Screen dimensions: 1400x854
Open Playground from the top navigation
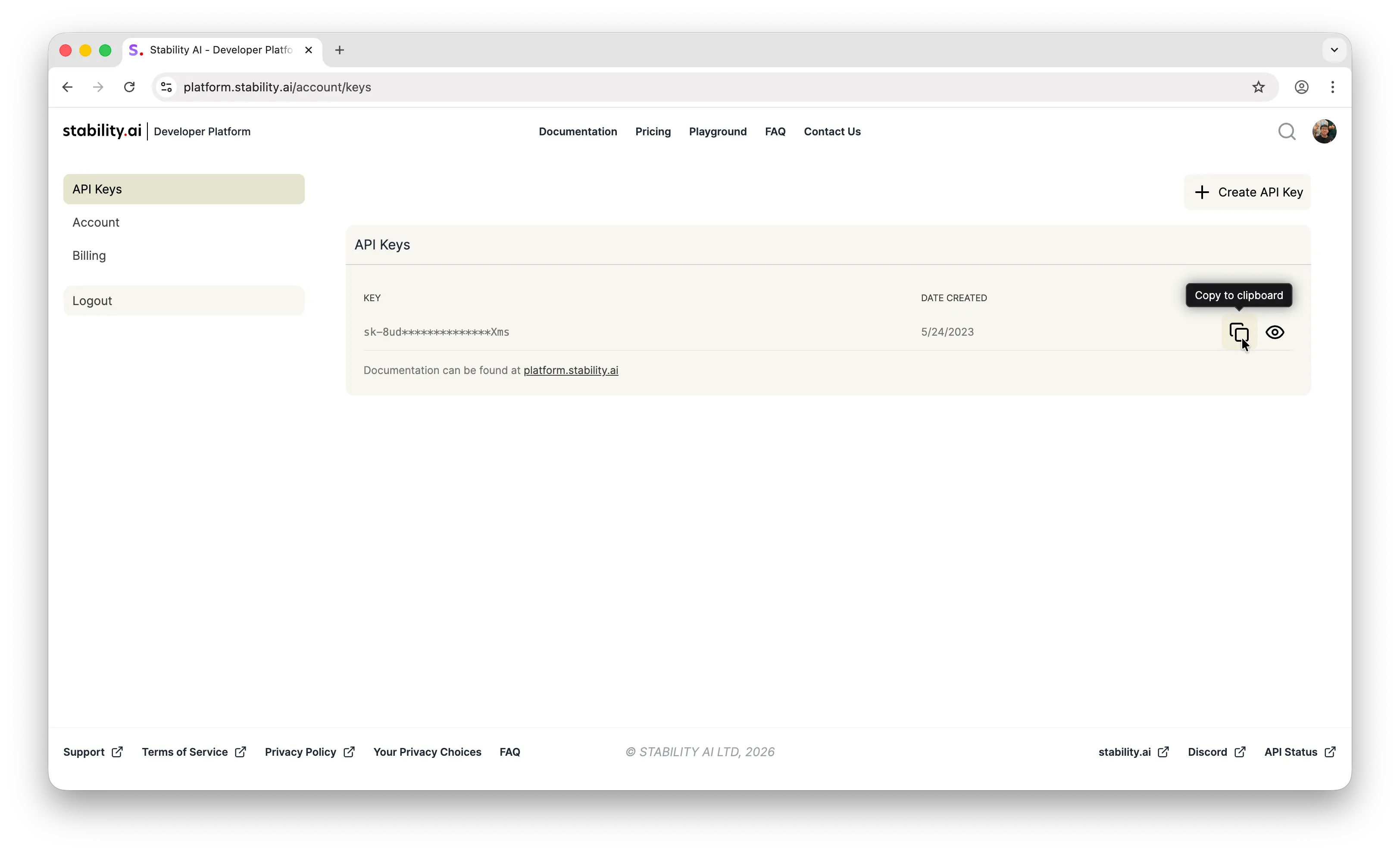(x=718, y=131)
